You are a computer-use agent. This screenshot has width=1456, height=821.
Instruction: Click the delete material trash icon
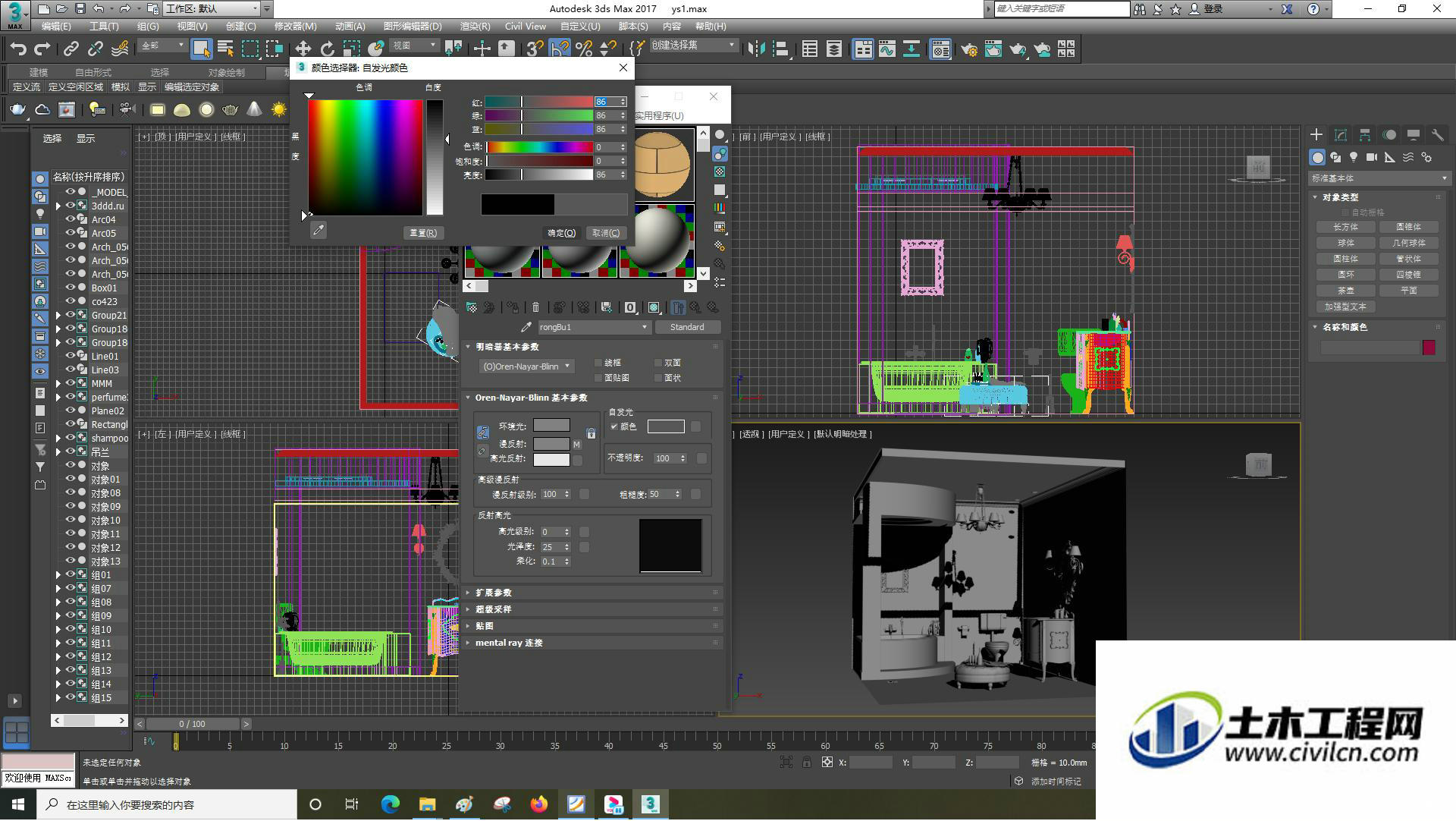coord(535,307)
